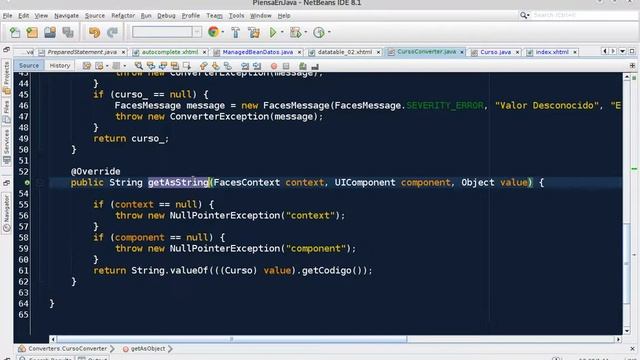Open the Source menu
640x360 pixels.
[95, 16]
